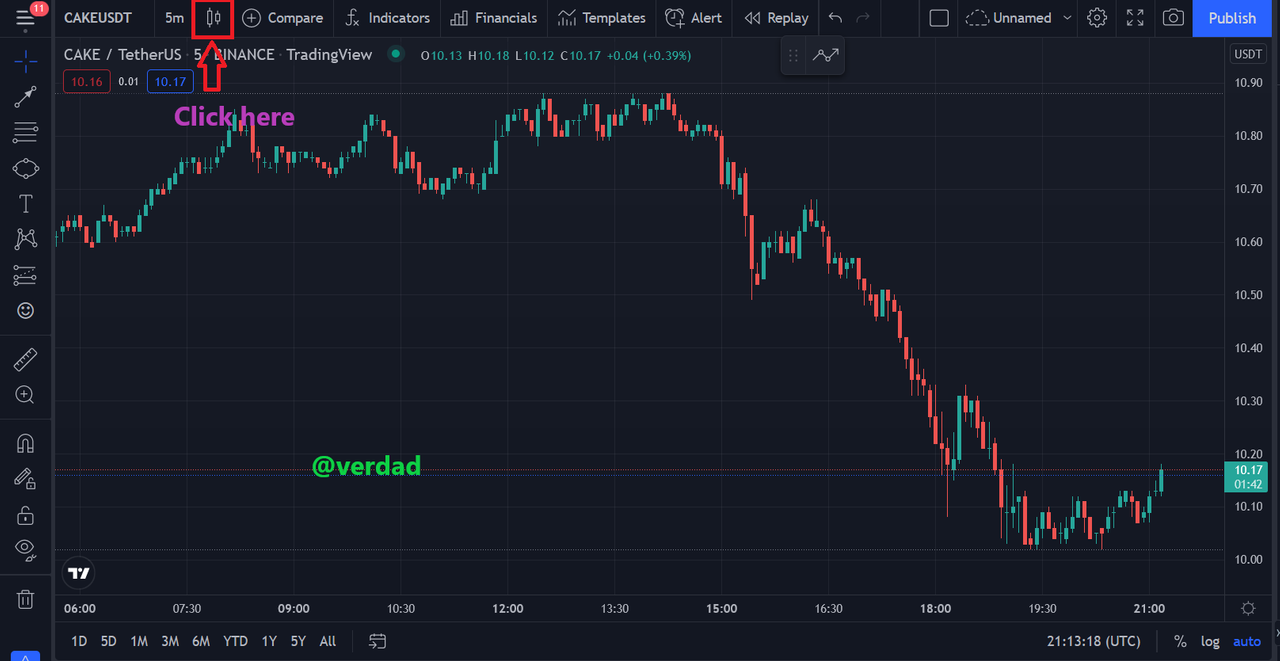The width and height of the screenshot is (1280, 661).
Task: Click the current price label 10.17
Action: pyautogui.click(x=1247, y=477)
